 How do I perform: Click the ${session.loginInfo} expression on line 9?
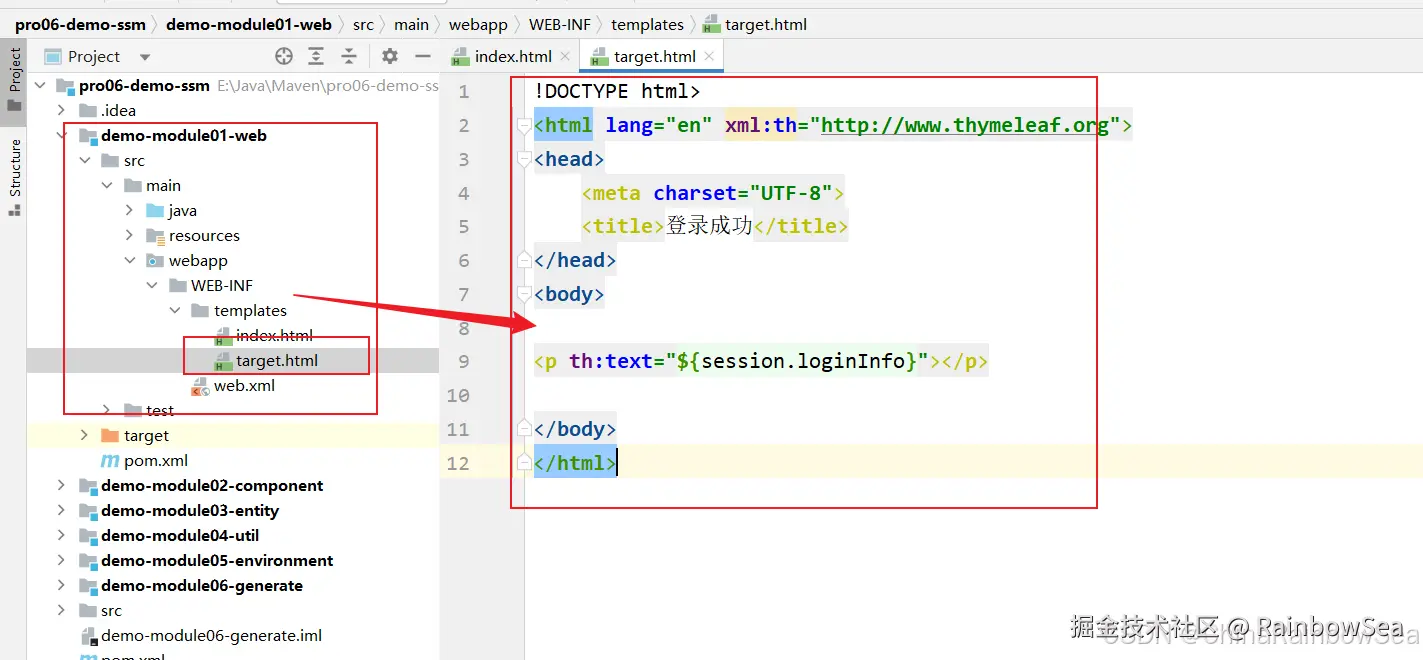pyautogui.click(x=796, y=361)
